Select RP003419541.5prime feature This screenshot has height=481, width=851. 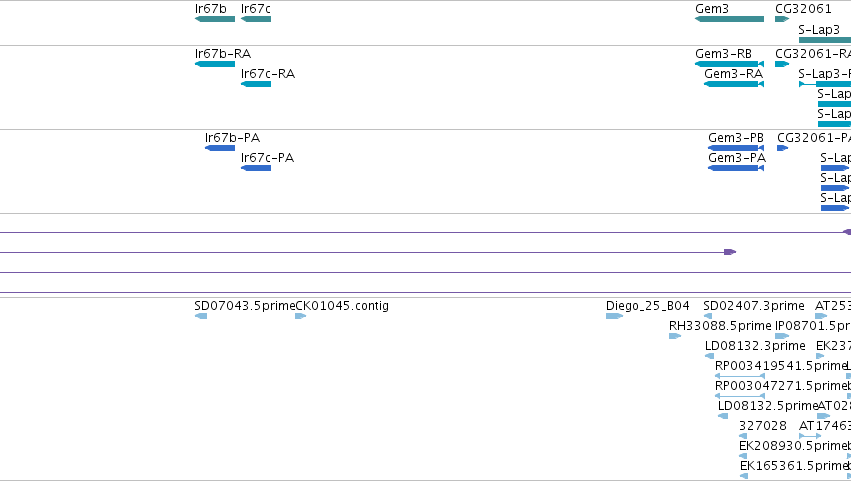740,376
